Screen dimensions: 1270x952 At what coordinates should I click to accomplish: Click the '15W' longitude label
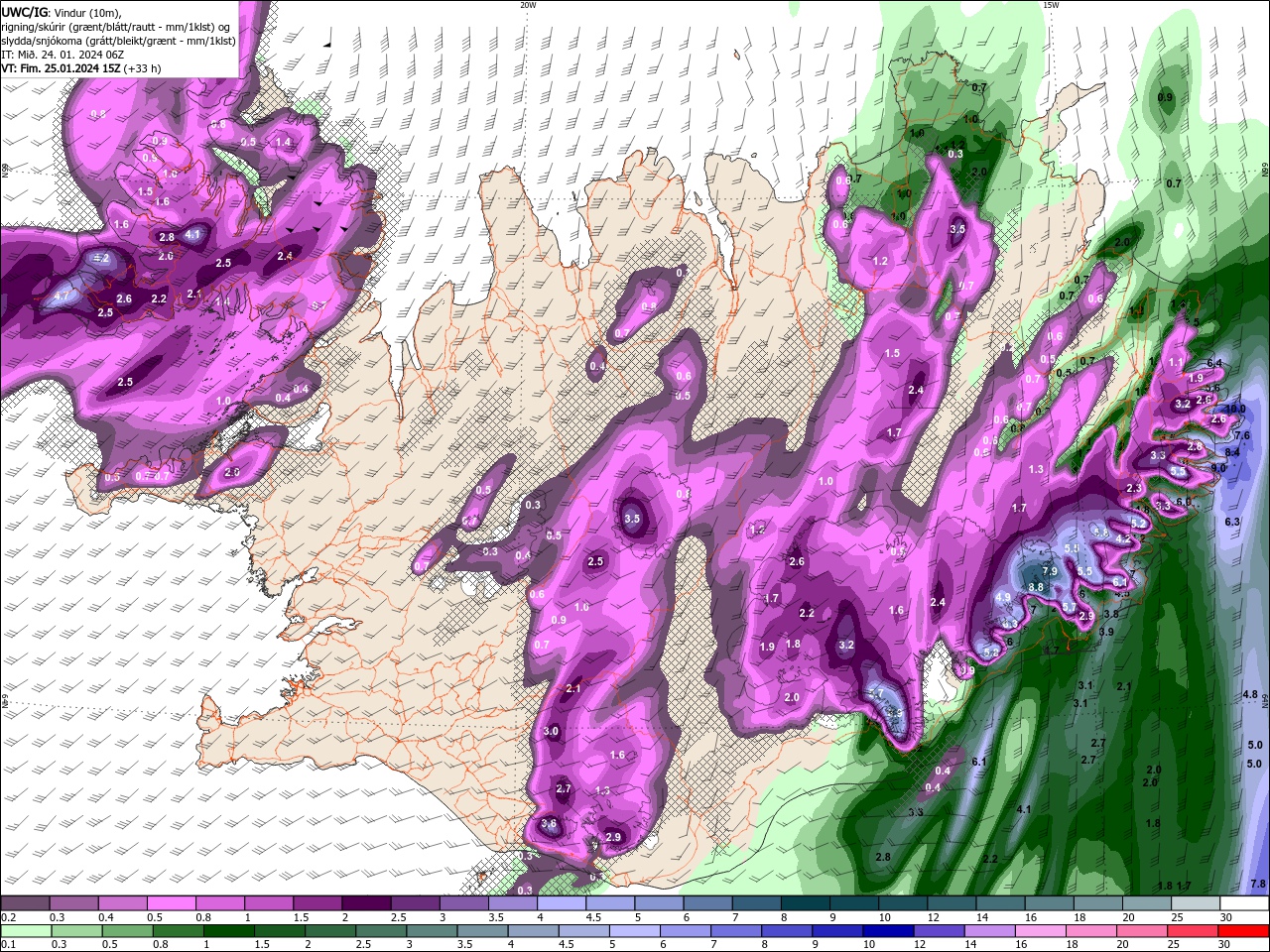click(x=1051, y=5)
